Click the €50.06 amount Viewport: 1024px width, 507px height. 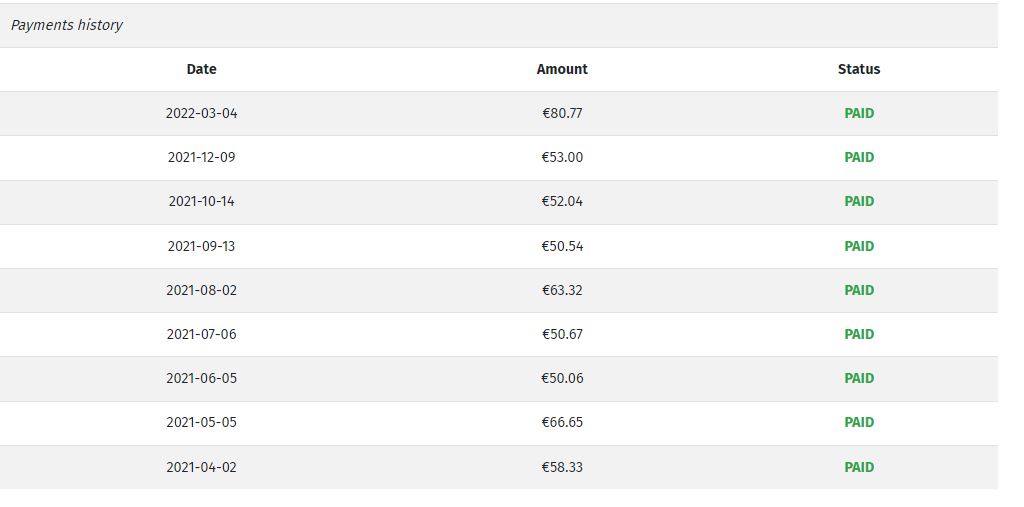(x=562, y=378)
